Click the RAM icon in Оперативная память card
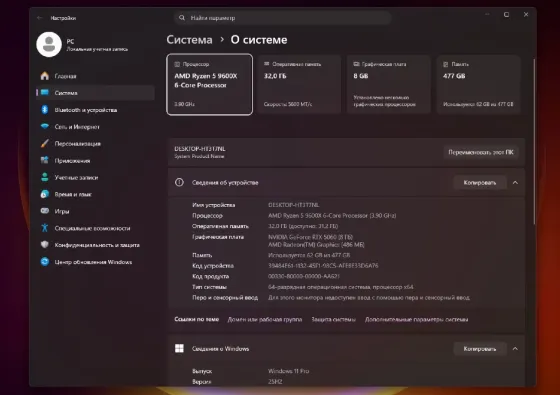Image resolution: width=560 pixels, height=395 pixels. 266,64
